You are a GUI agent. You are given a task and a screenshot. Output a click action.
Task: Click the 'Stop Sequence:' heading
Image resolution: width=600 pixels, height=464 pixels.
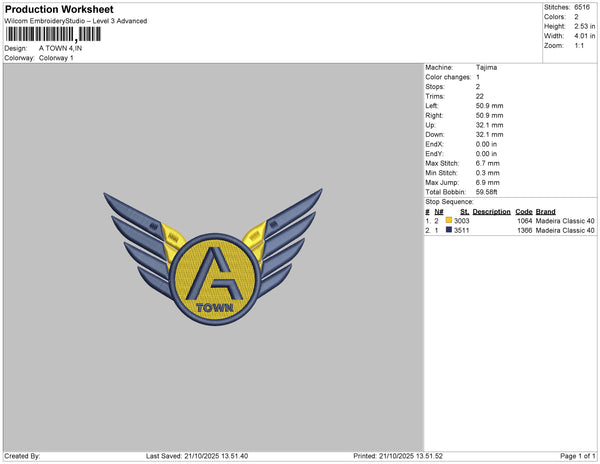(x=450, y=202)
